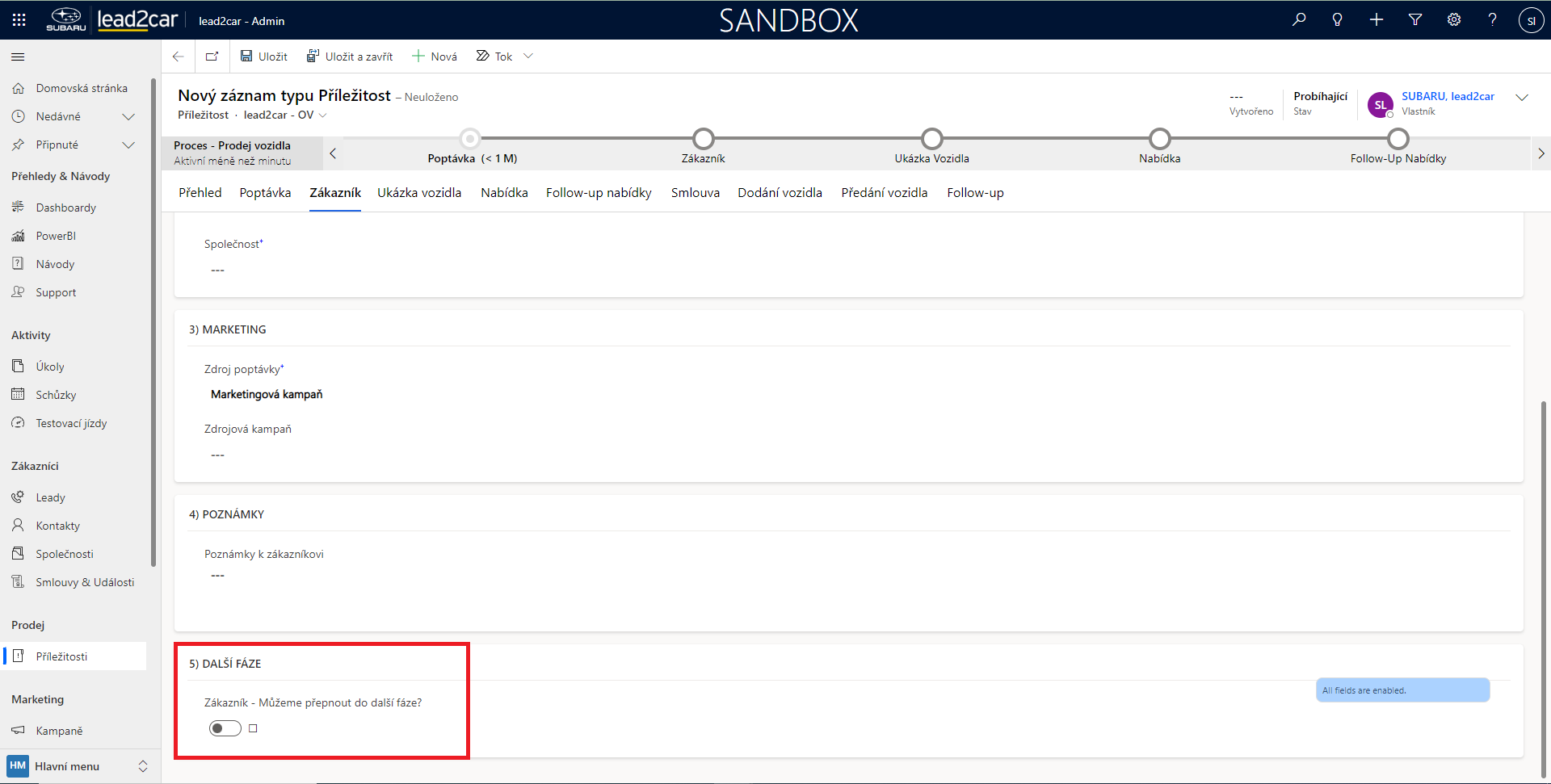Viewport: 1551px width, 784px height.
Task: Collapse the hamburger navigation menu
Action: click(18, 57)
